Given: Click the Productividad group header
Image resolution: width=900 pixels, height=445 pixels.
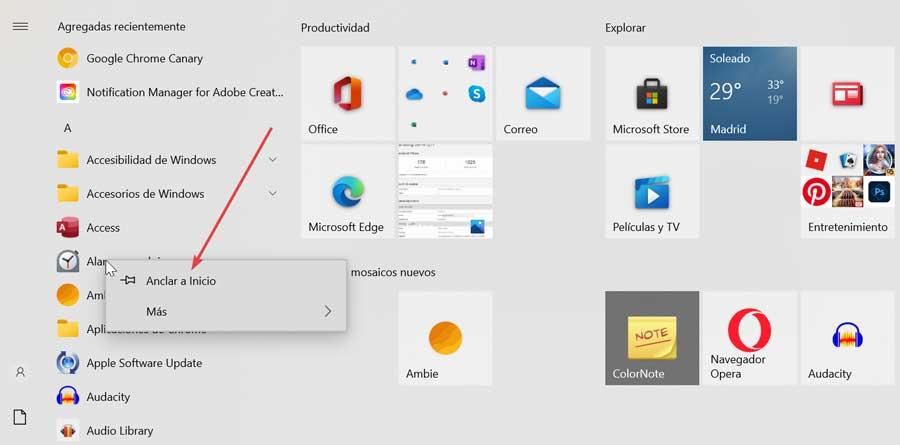Looking at the screenshot, I should [x=335, y=28].
